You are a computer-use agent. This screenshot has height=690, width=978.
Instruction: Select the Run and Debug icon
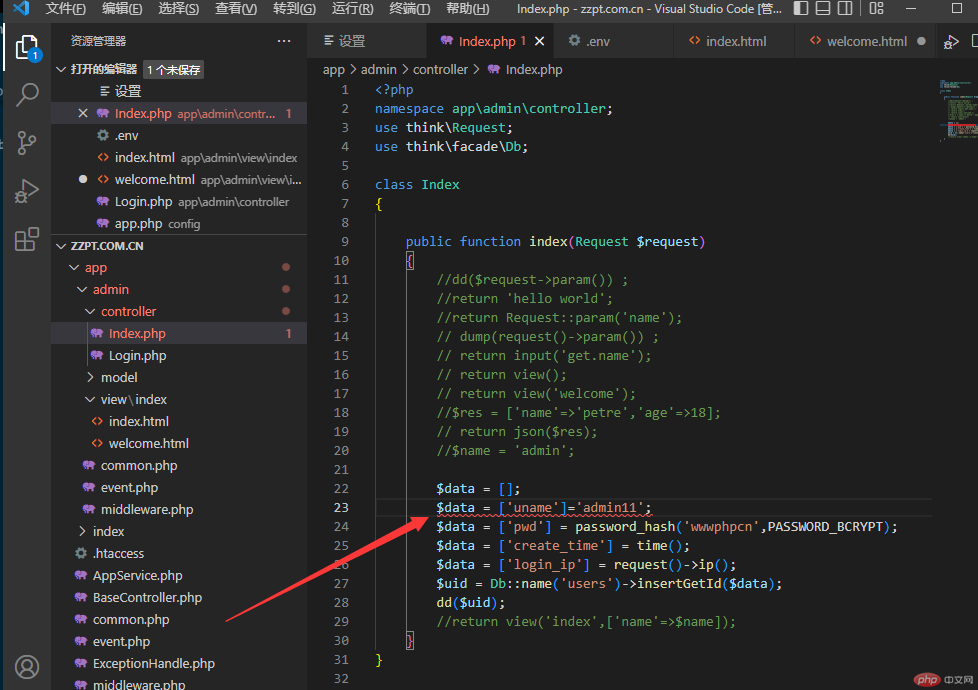click(26, 190)
